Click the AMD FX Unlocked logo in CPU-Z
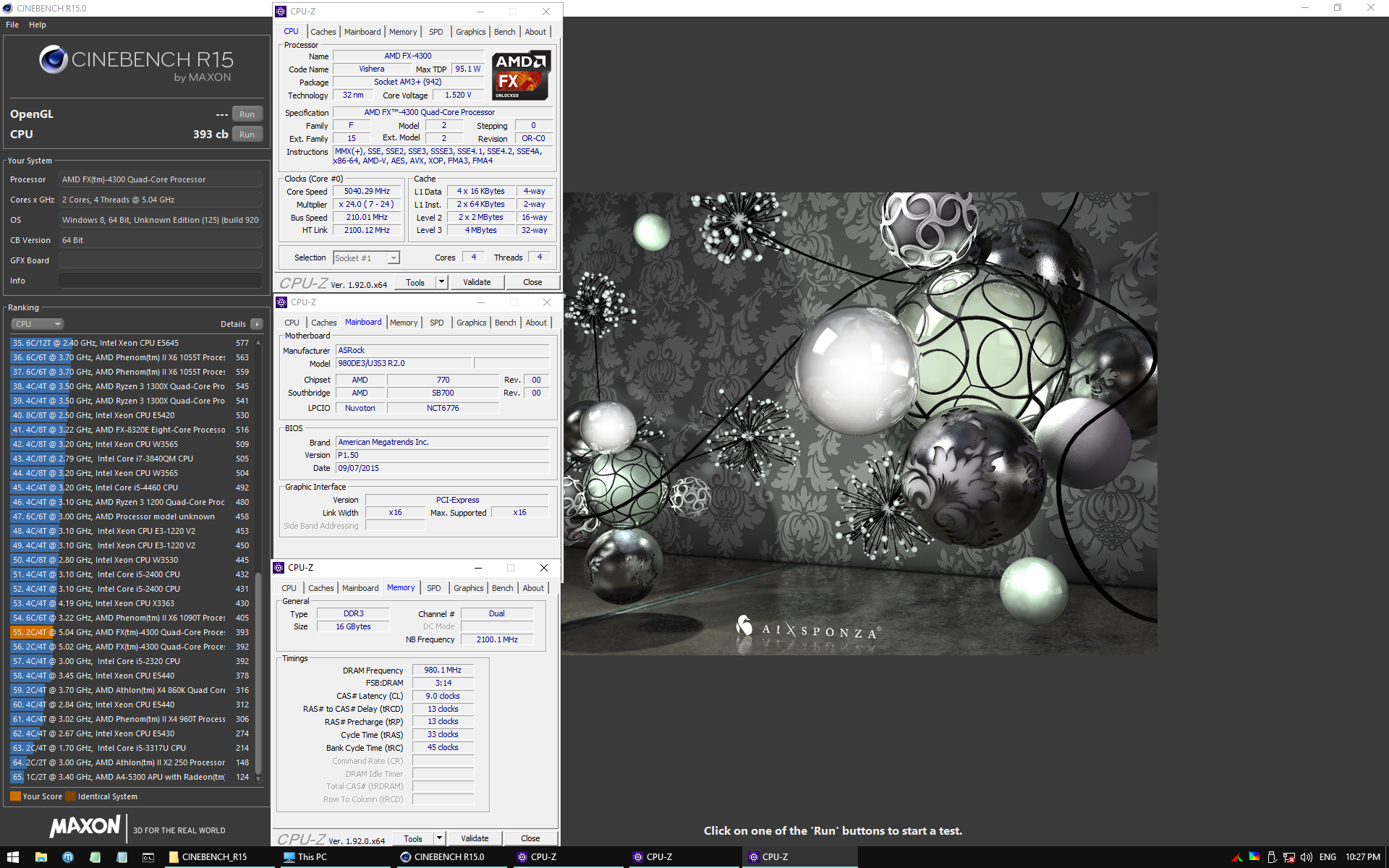The image size is (1389, 868). pyautogui.click(x=521, y=75)
